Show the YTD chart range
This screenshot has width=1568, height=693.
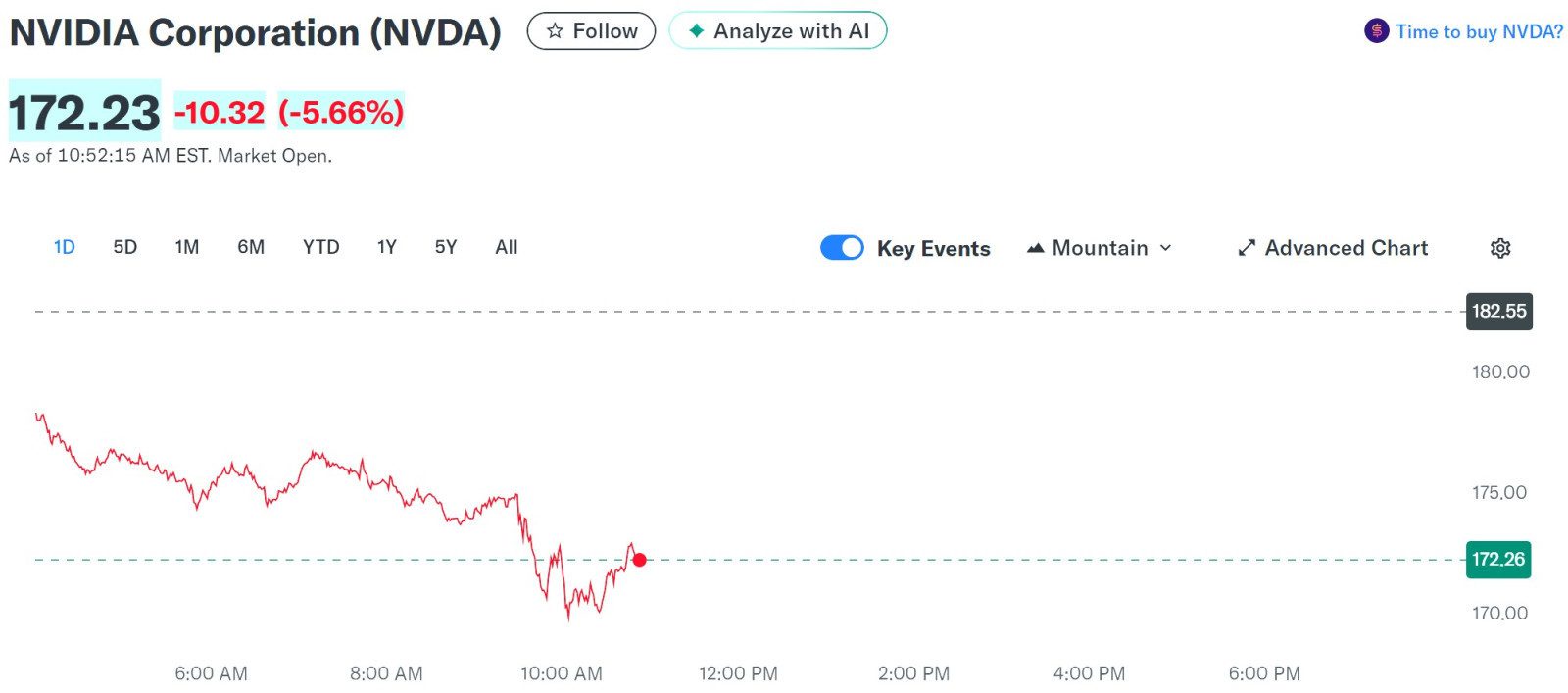point(320,247)
